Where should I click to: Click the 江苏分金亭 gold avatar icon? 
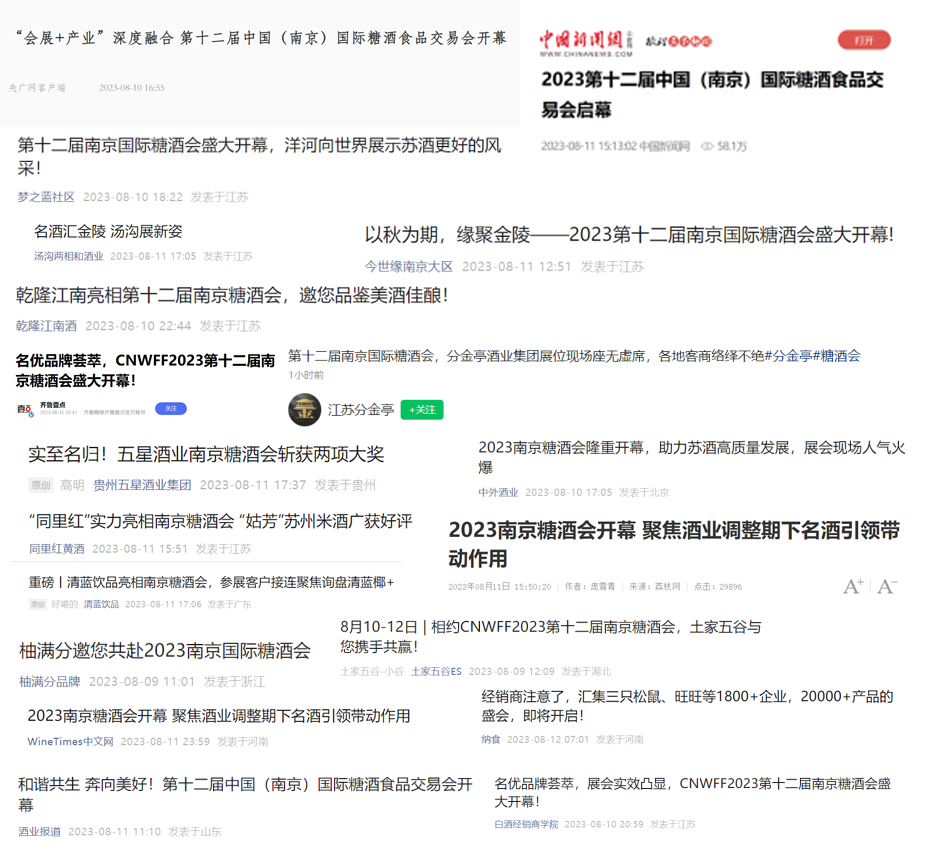(x=304, y=410)
